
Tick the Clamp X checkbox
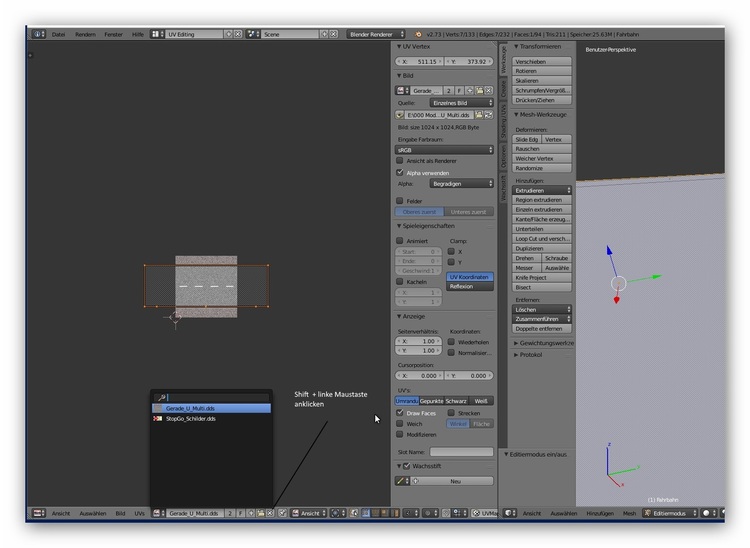[451, 251]
